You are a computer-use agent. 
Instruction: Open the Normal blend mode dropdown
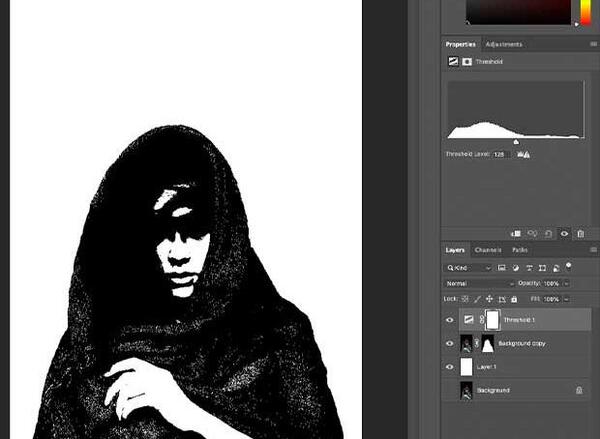[480, 284]
